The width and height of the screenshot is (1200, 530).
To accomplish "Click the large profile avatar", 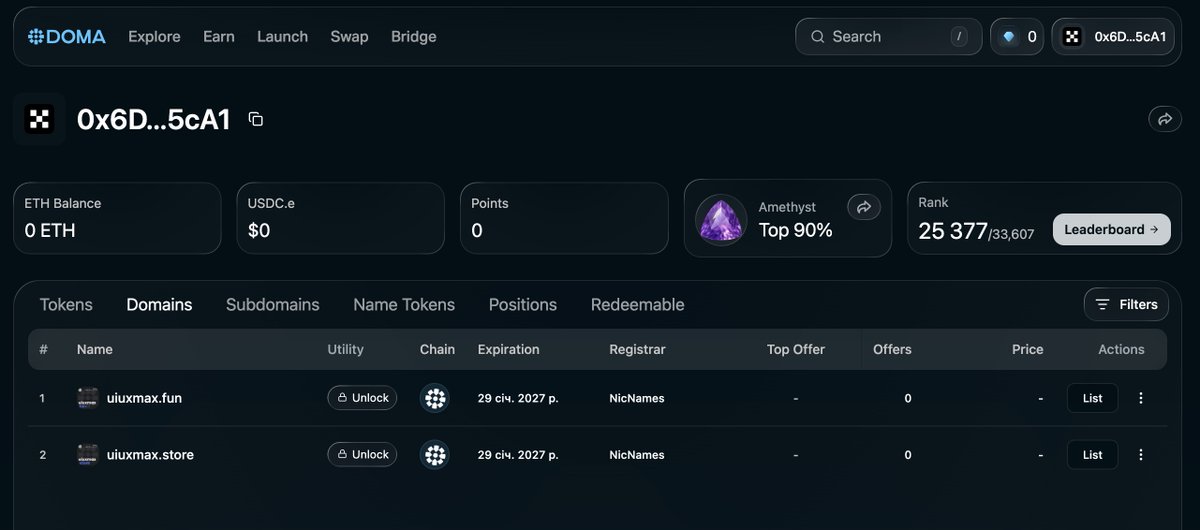I will pos(40,120).
